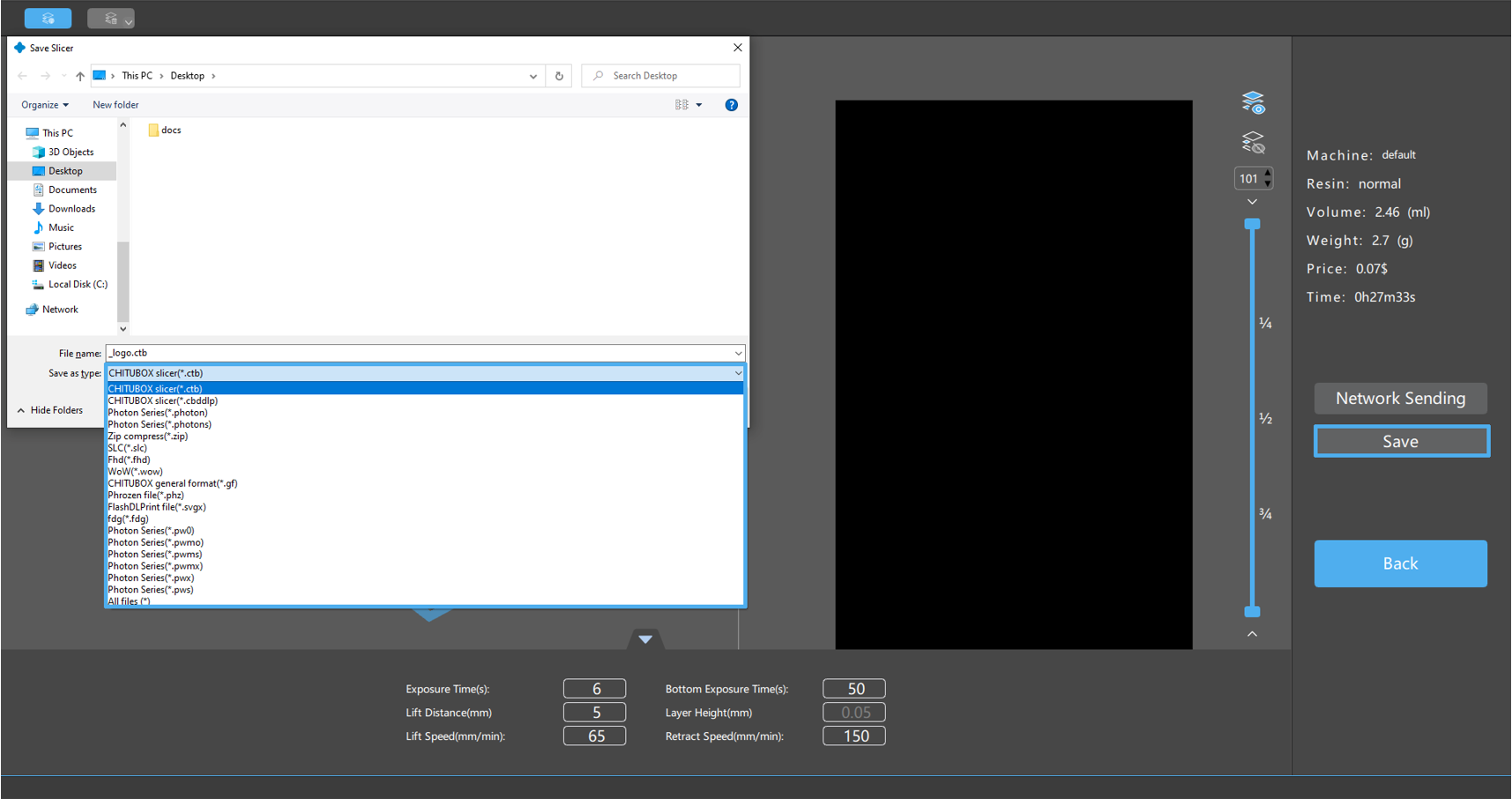Collapse the folder pane via Hide Folders

click(50, 410)
